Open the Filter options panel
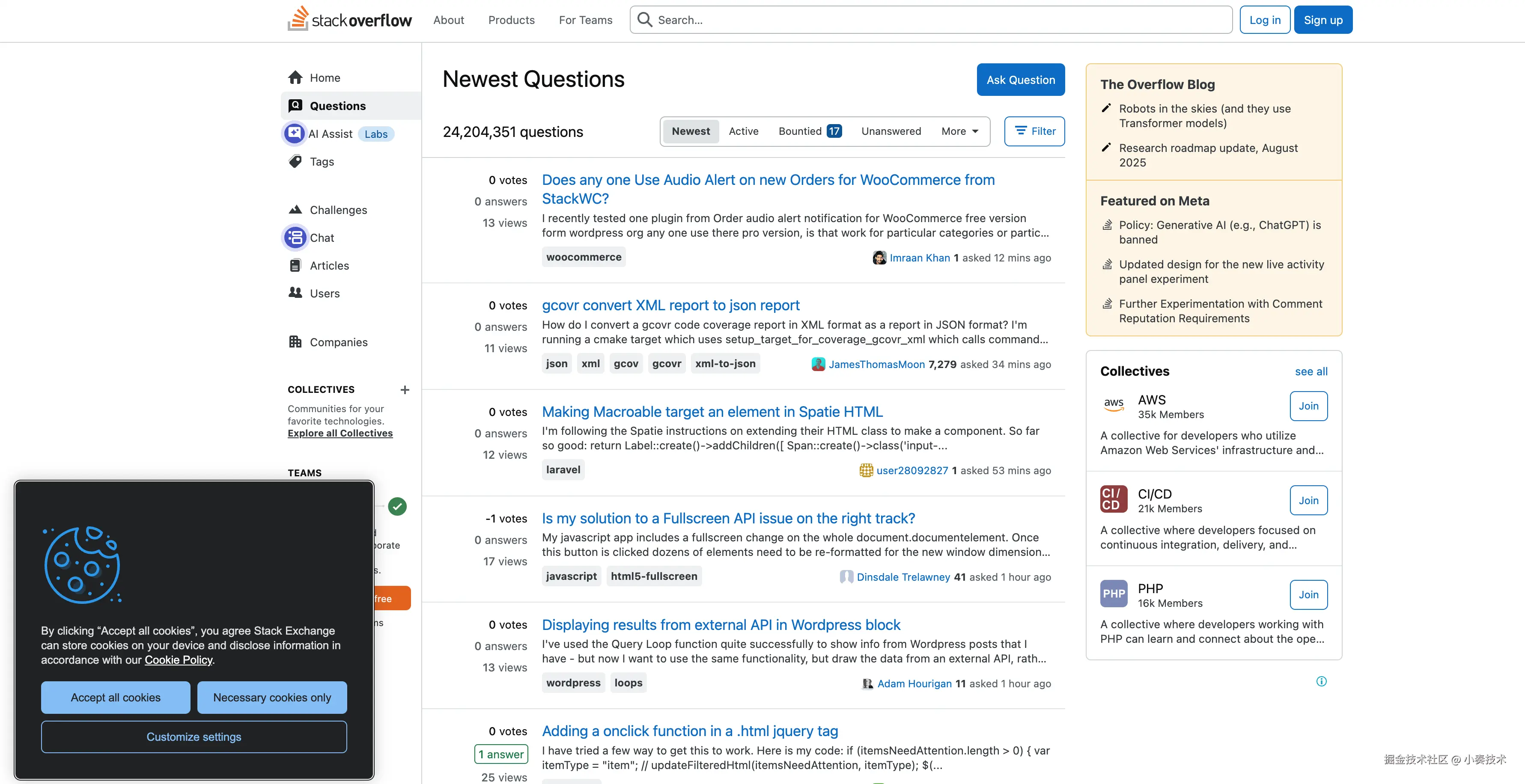Viewport: 1525px width, 784px height. pyautogui.click(x=1034, y=131)
